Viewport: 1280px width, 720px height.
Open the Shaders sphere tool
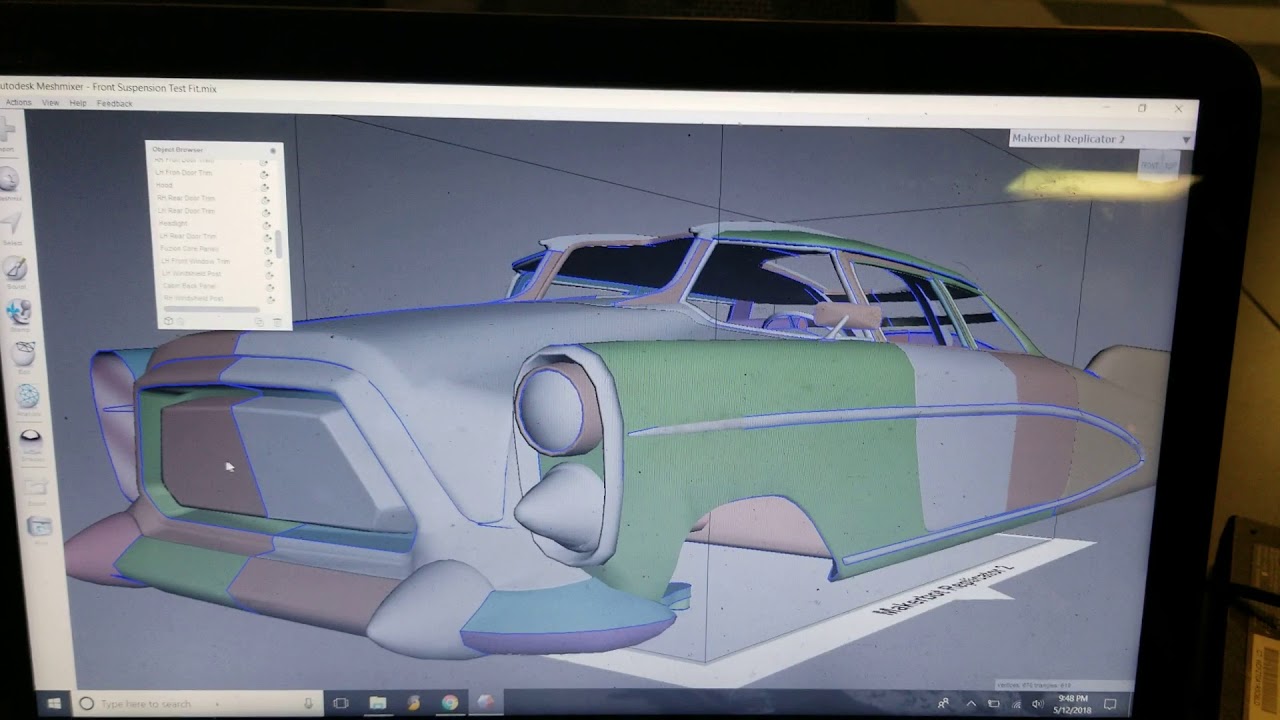32,439
